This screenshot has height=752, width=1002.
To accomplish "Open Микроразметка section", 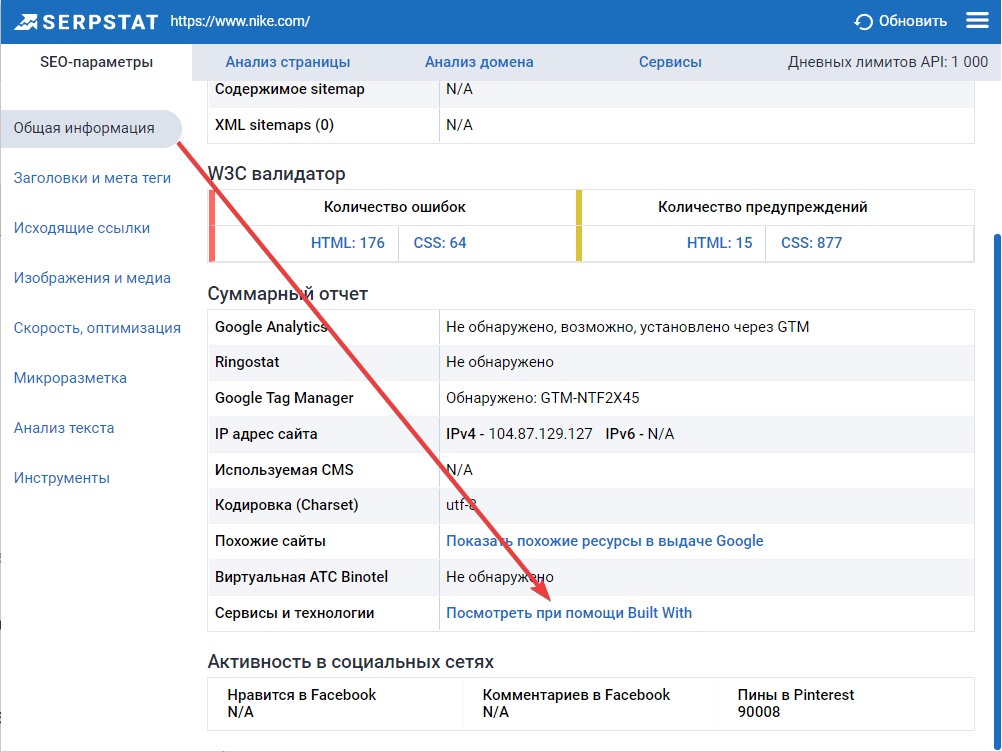I will [x=70, y=378].
